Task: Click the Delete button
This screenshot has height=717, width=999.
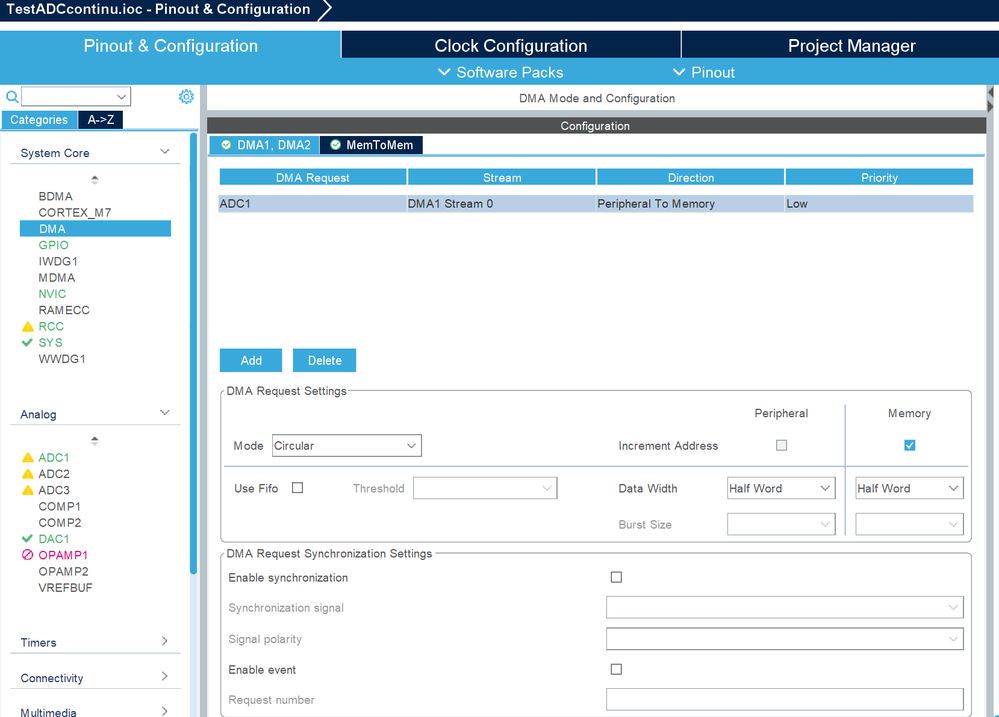Action: click(x=324, y=360)
